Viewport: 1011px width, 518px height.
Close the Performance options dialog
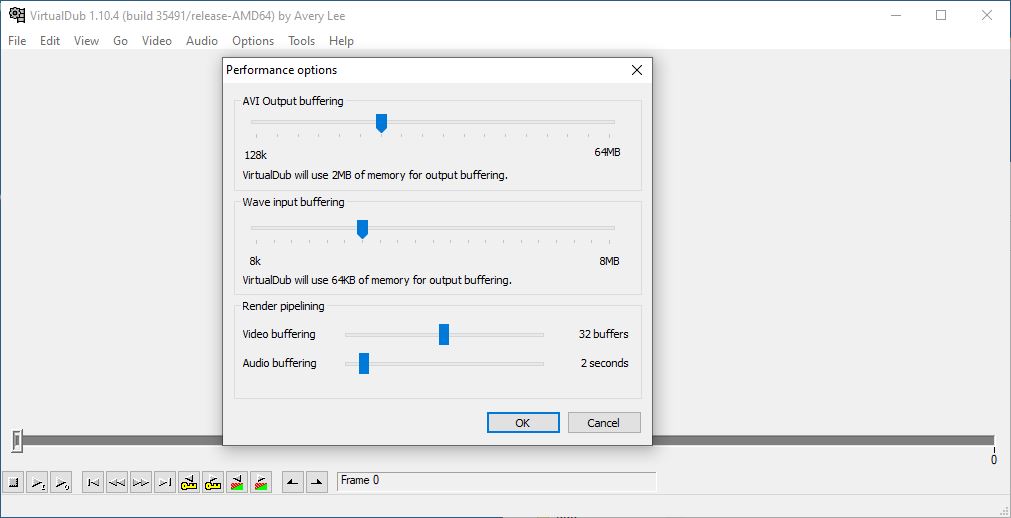(637, 70)
